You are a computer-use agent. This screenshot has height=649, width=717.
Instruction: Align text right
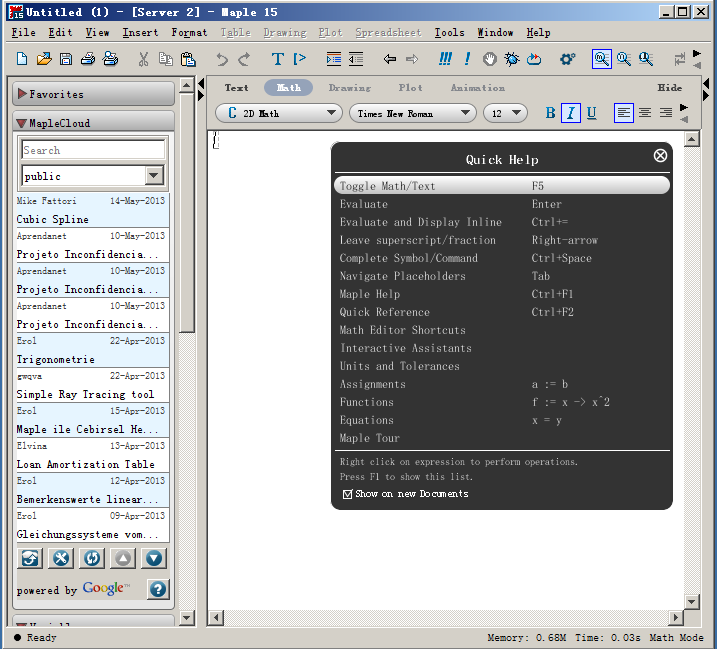(x=665, y=113)
